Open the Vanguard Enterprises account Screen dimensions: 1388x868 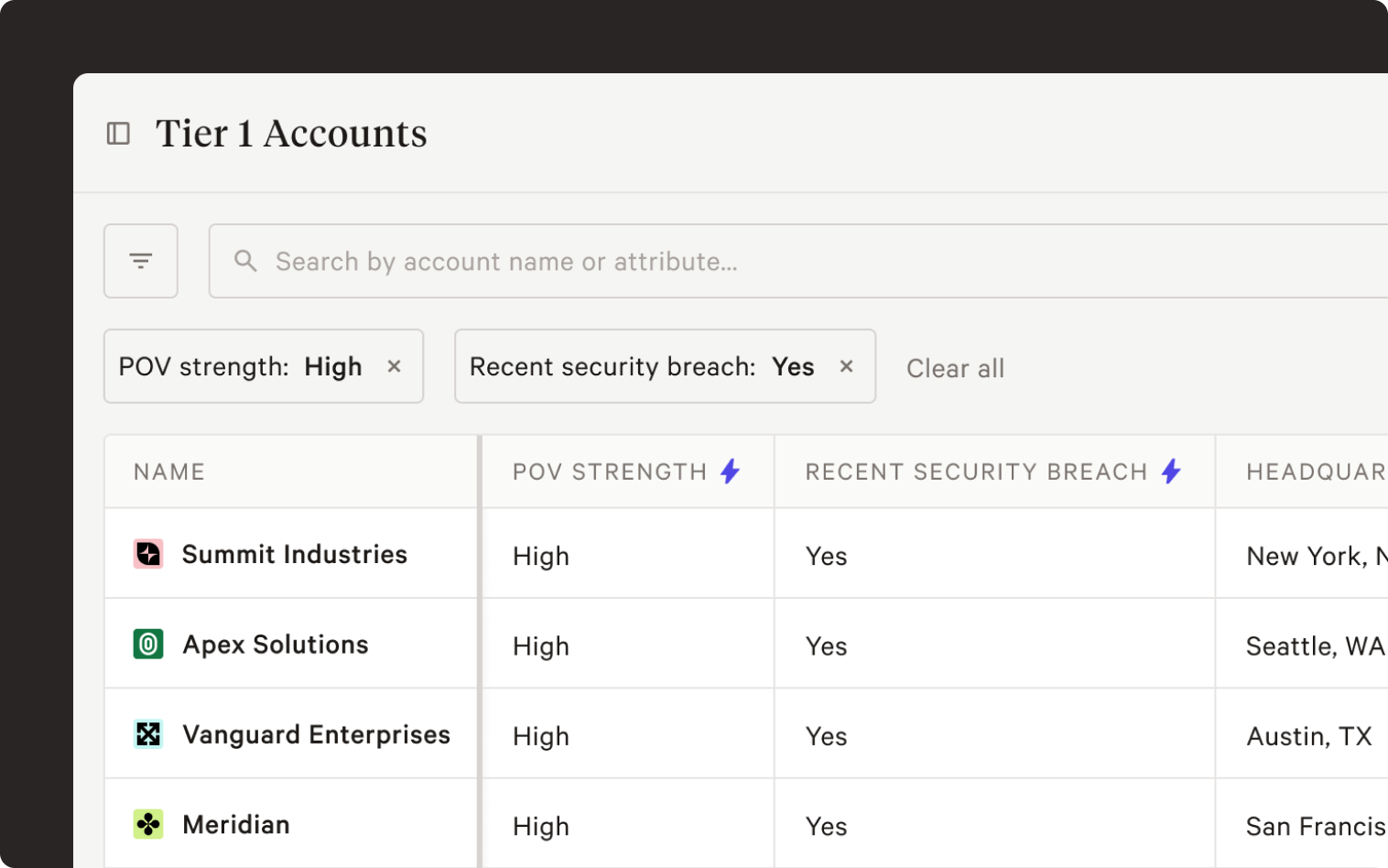(x=316, y=735)
